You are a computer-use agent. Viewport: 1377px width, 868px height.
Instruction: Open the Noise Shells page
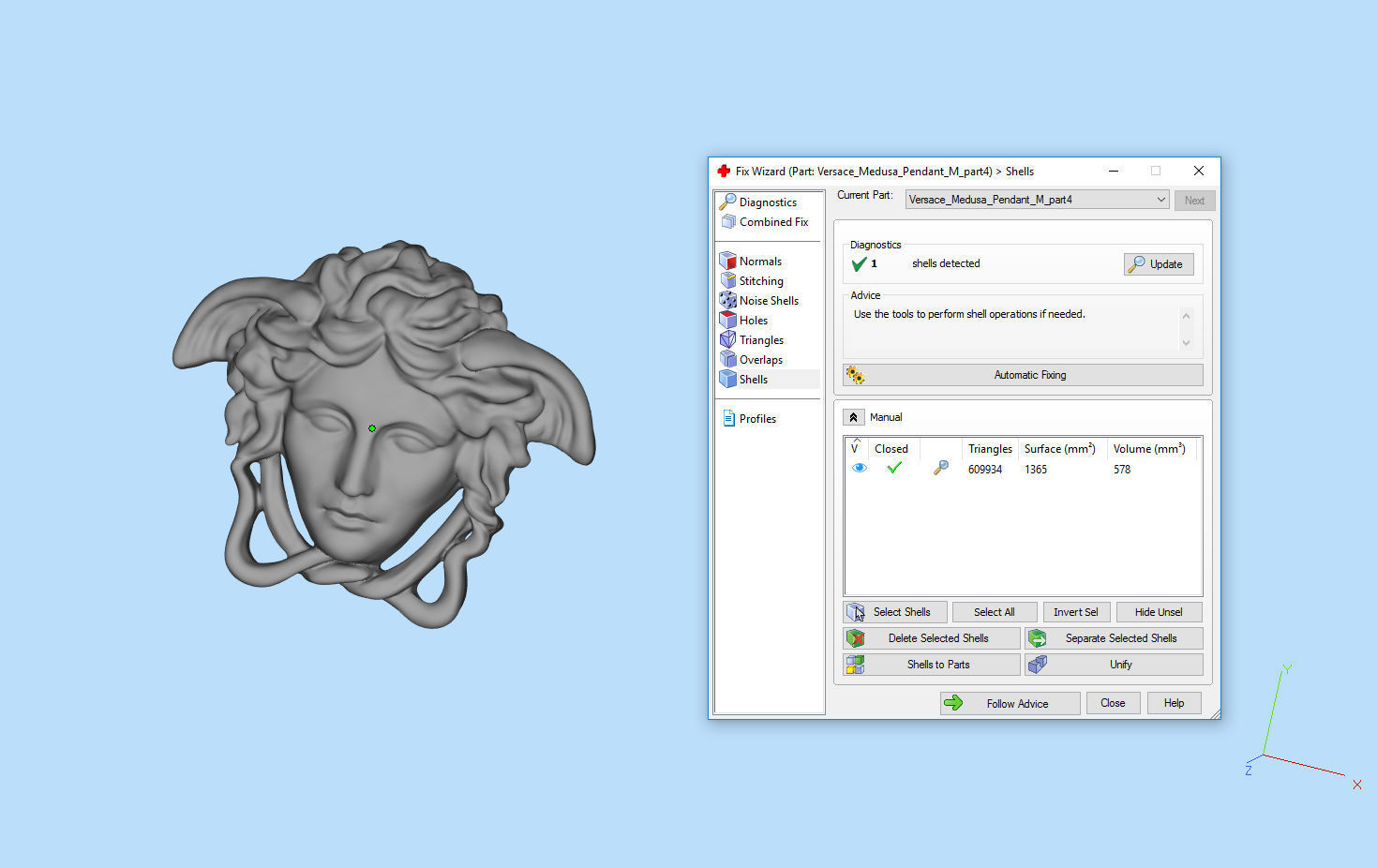coord(768,301)
